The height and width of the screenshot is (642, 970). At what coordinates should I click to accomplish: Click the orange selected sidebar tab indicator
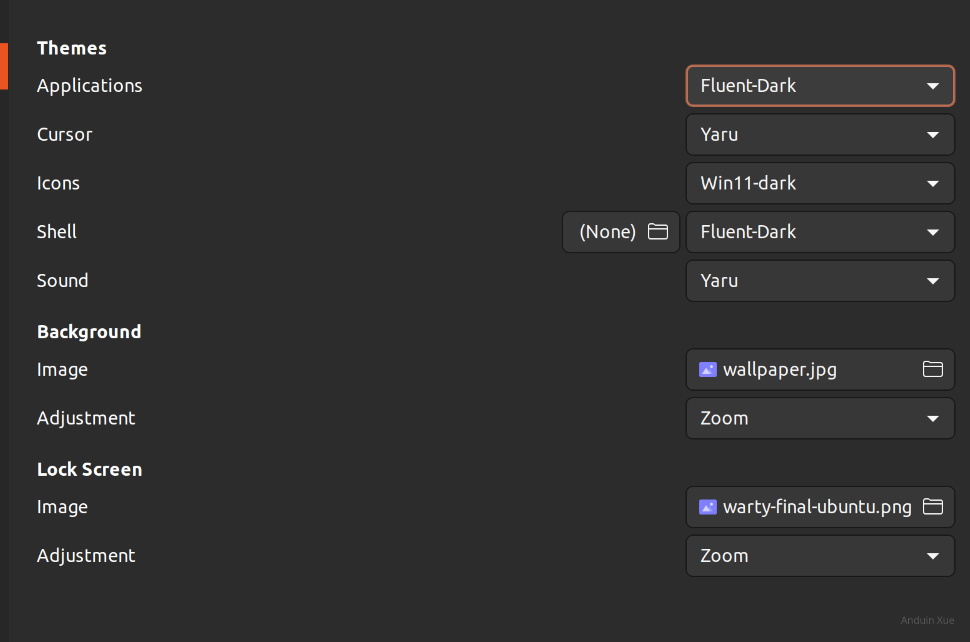[x=4, y=66]
